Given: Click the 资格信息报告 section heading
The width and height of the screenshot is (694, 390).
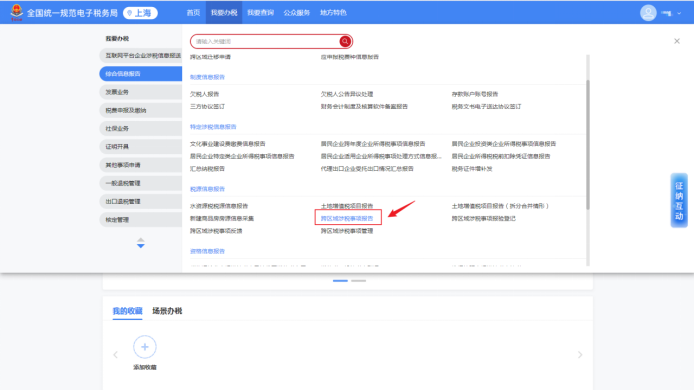Looking at the screenshot, I should (x=208, y=251).
